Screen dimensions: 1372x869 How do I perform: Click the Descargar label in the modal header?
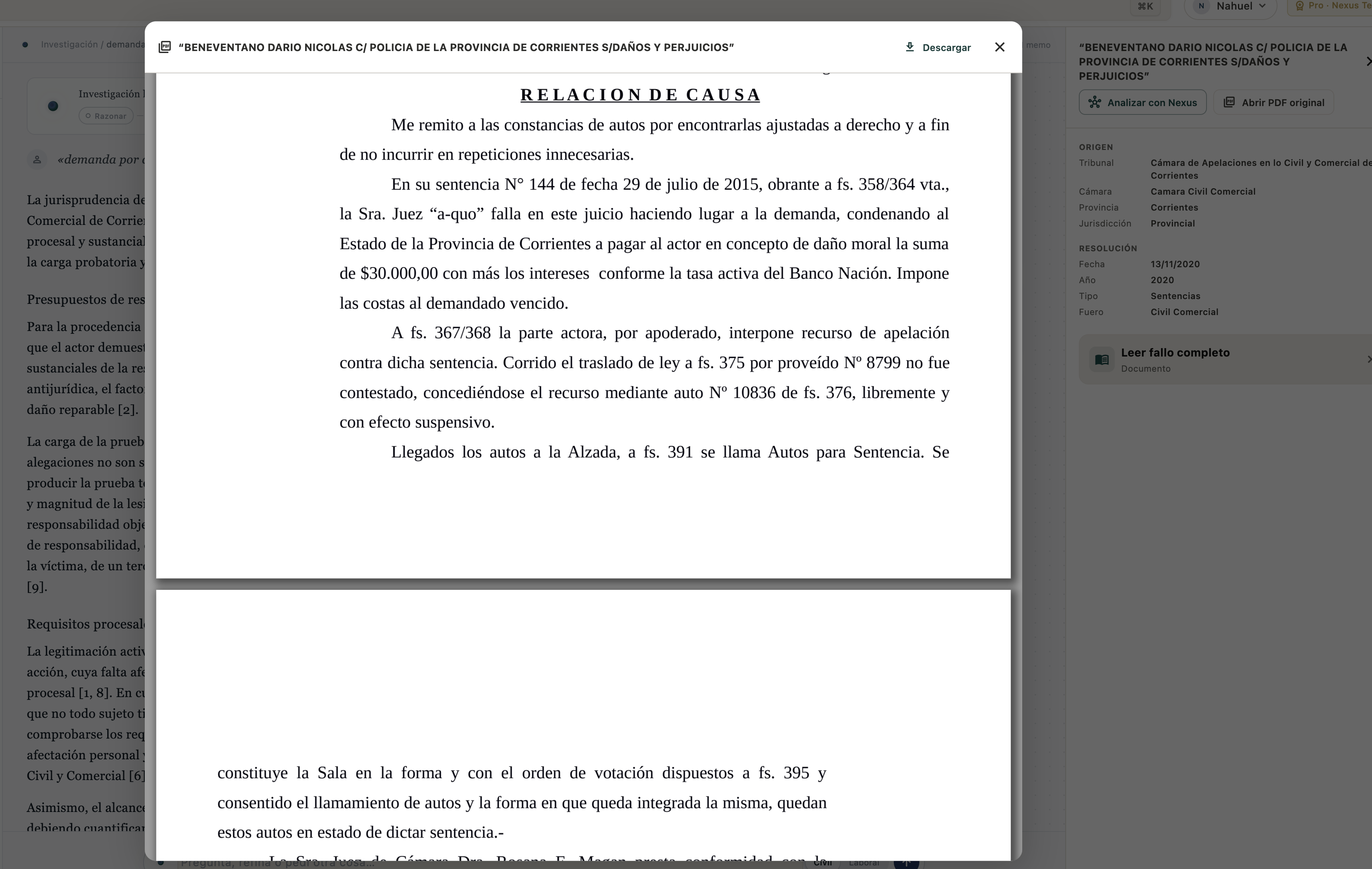coord(946,47)
